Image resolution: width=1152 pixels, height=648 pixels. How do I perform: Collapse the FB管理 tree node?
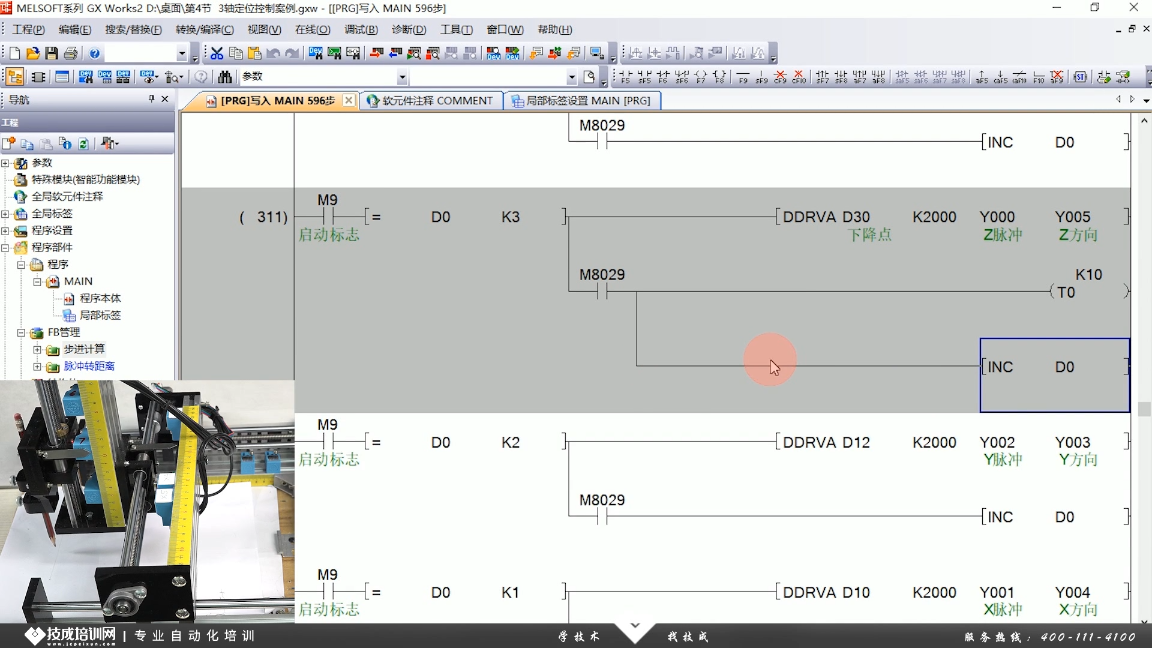[21, 333]
